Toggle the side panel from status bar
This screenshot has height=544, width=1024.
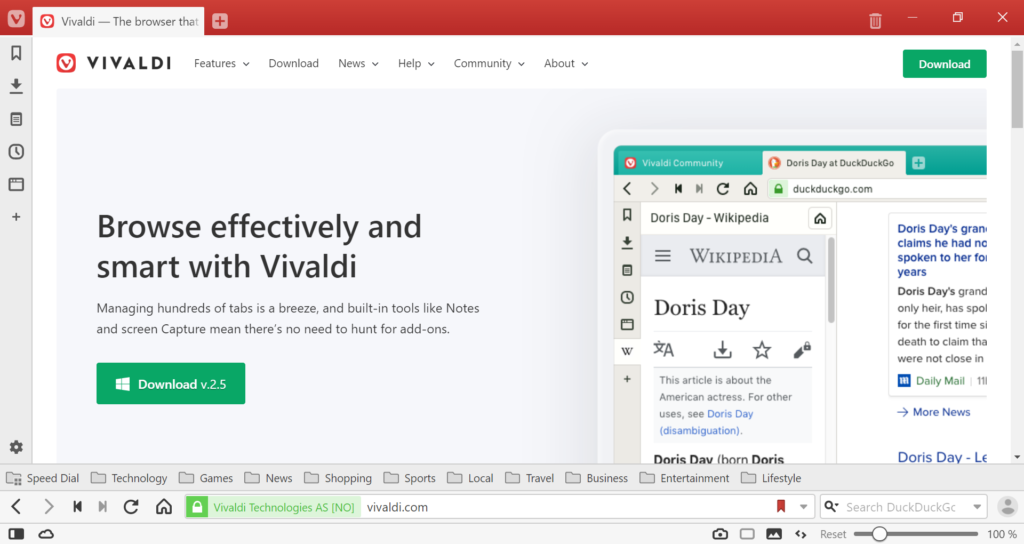click(x=16, y=534)
